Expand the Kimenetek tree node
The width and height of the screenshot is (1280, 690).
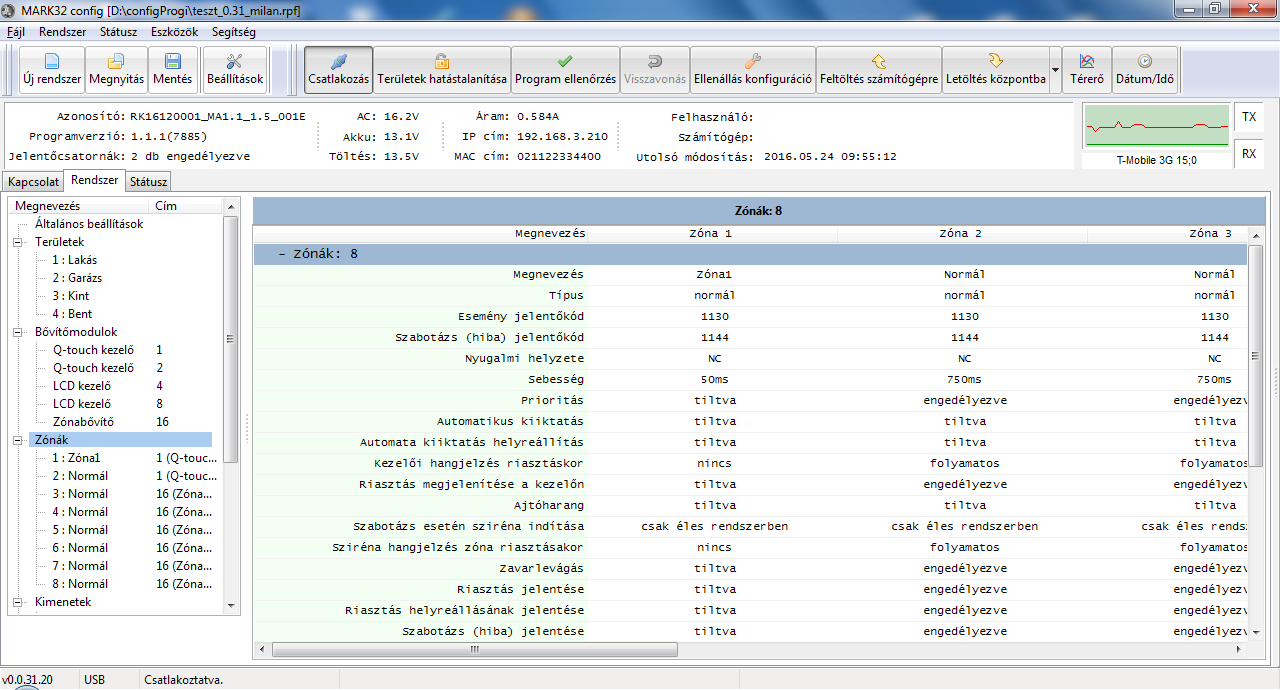pos(17,602)
